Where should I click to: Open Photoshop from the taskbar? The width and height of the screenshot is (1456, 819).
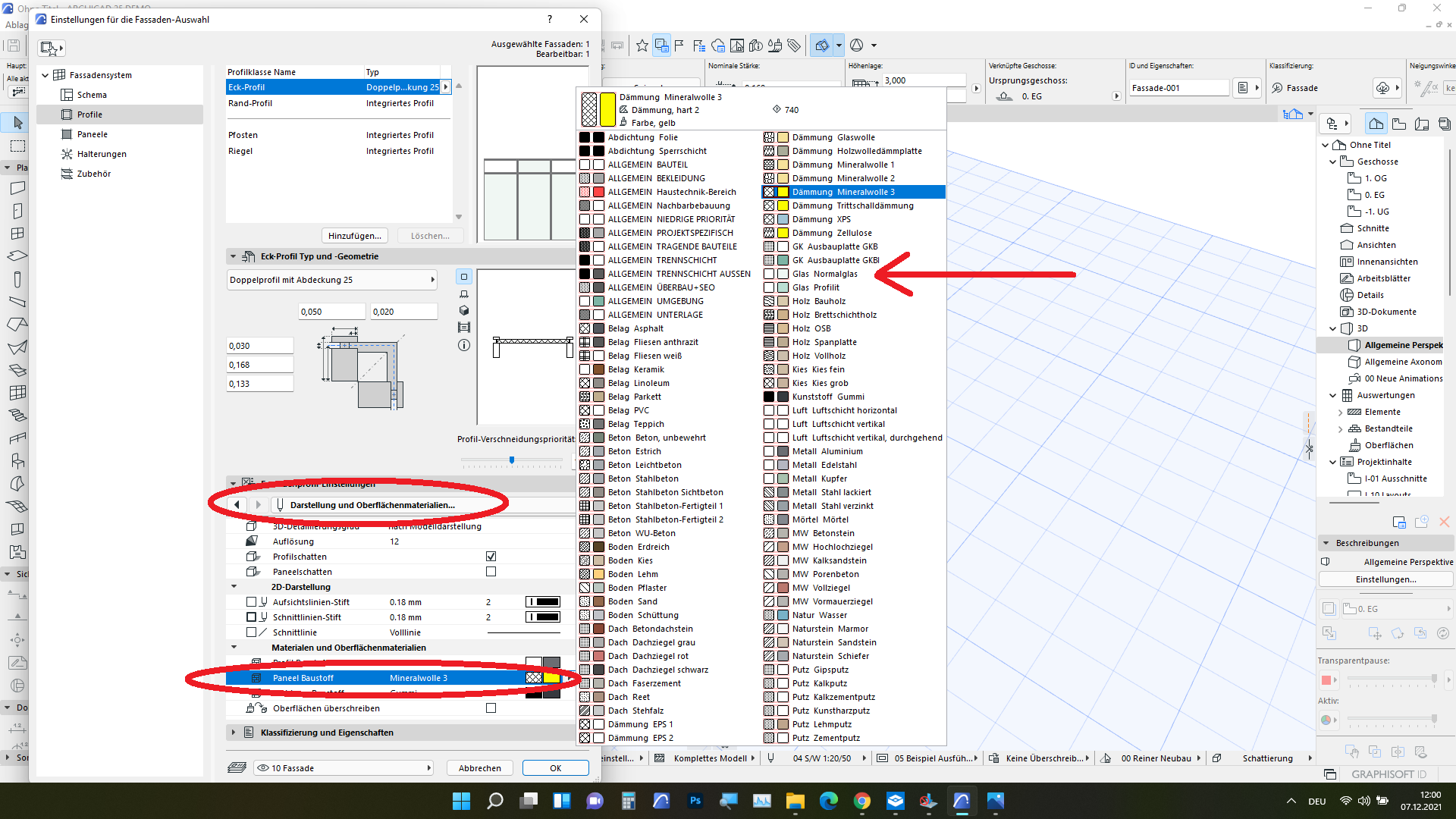tap(695, 801)
